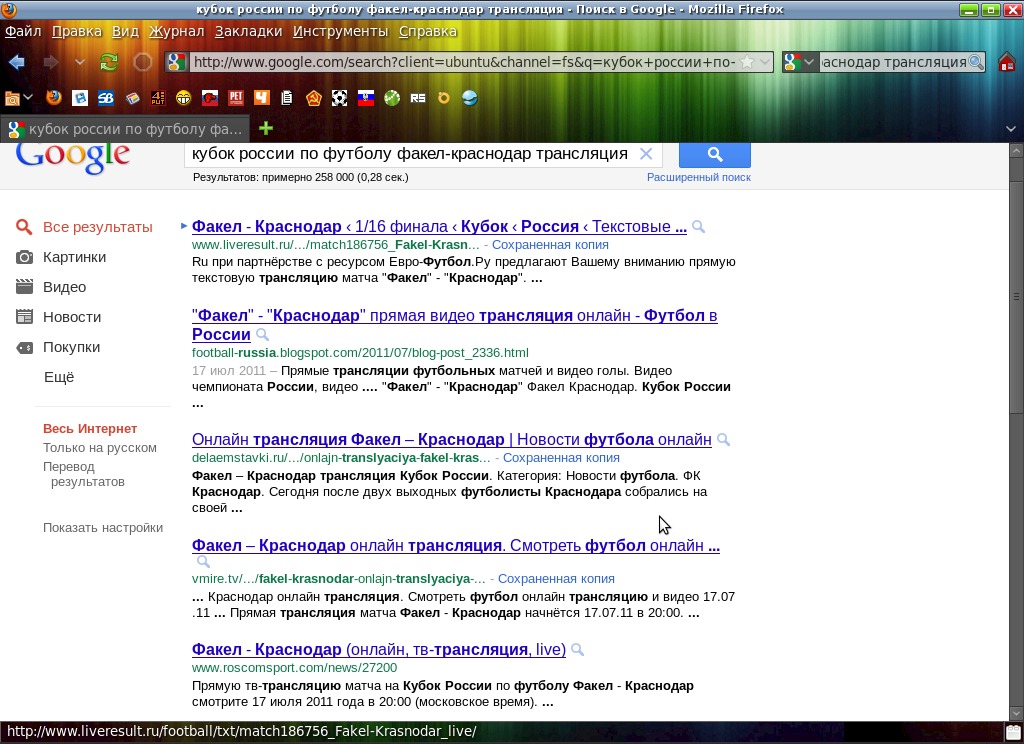Filter results by Новости

(72, 317)
